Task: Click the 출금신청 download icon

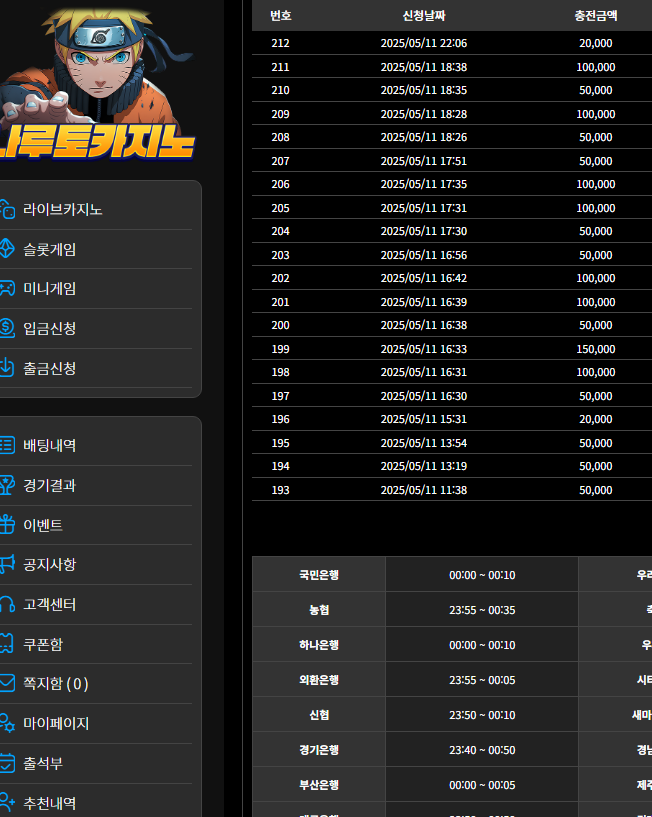Action: pos(7,368)
